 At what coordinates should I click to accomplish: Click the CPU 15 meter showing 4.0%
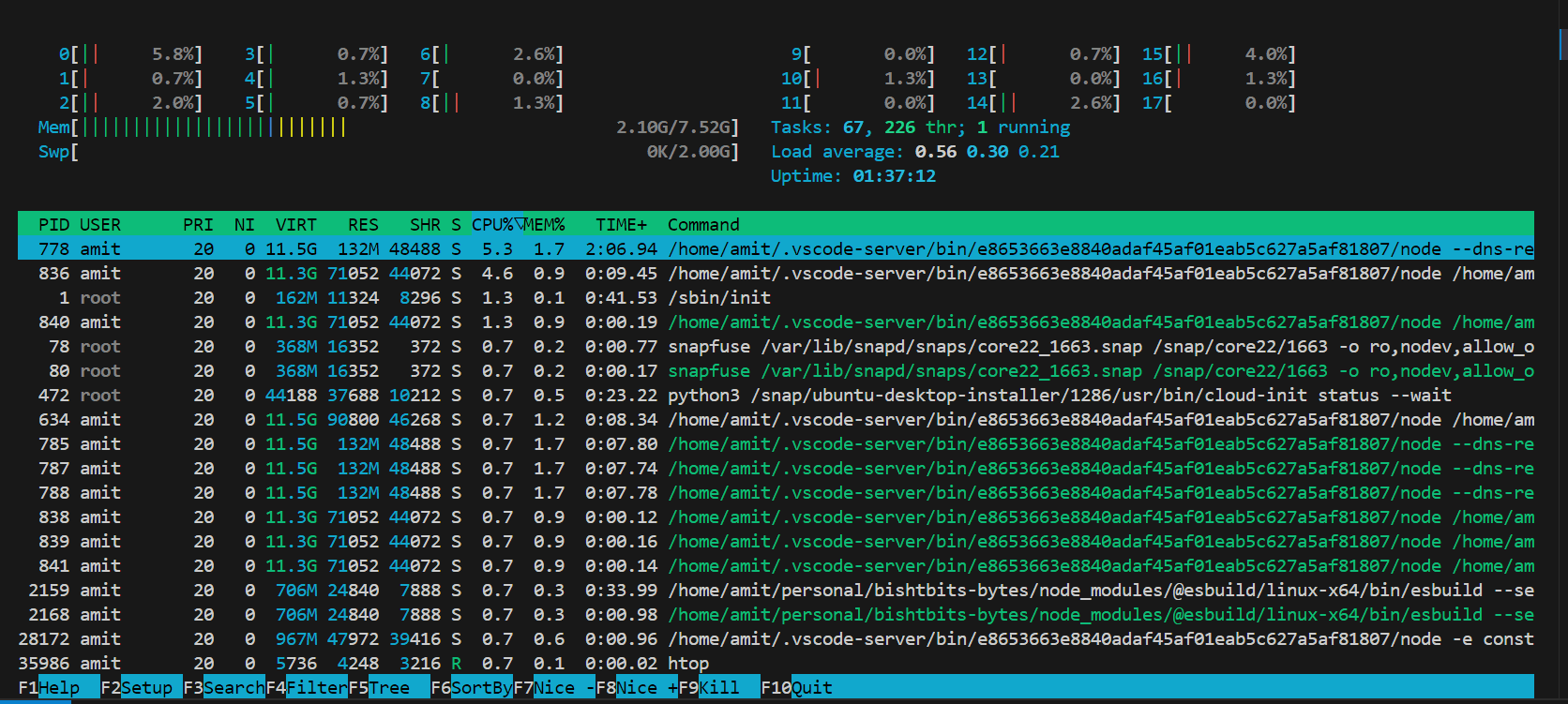tap(1219, 53)
